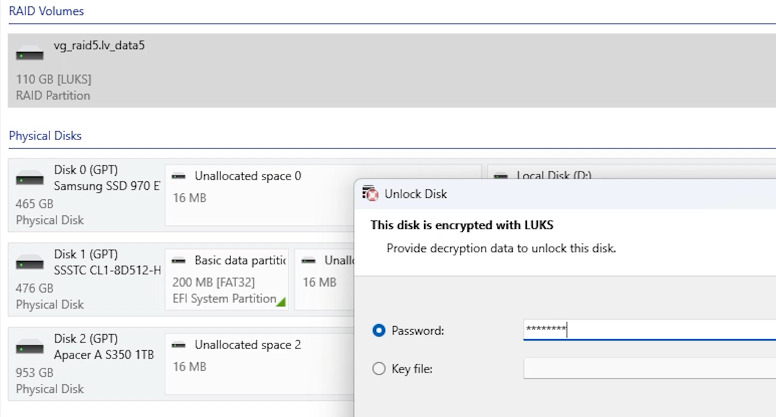Click the Disk 1 SSSTC drive icon
Image resolution: width=776 pixels, height=417 pixels.
point(30,263)
